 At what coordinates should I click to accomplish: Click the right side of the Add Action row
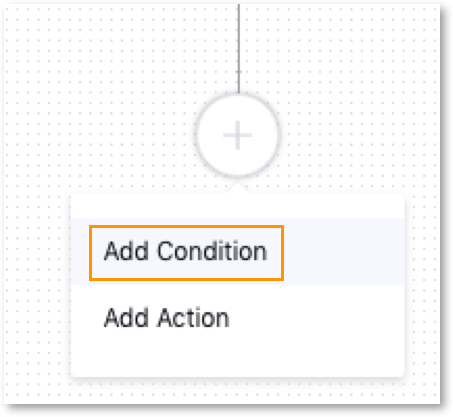[x=333, y=318]
